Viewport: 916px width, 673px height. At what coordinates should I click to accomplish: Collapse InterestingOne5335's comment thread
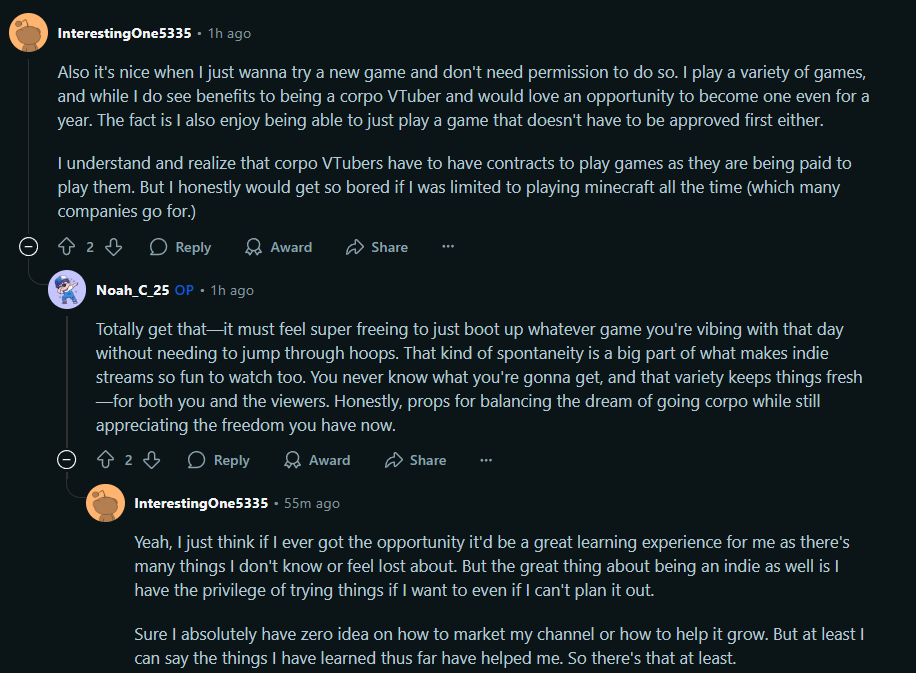click(29, 247)
